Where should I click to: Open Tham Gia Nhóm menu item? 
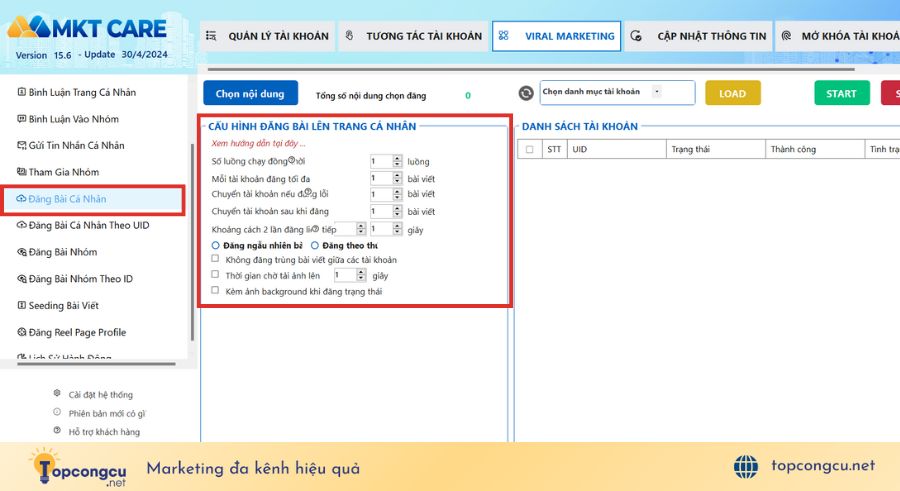64,172
